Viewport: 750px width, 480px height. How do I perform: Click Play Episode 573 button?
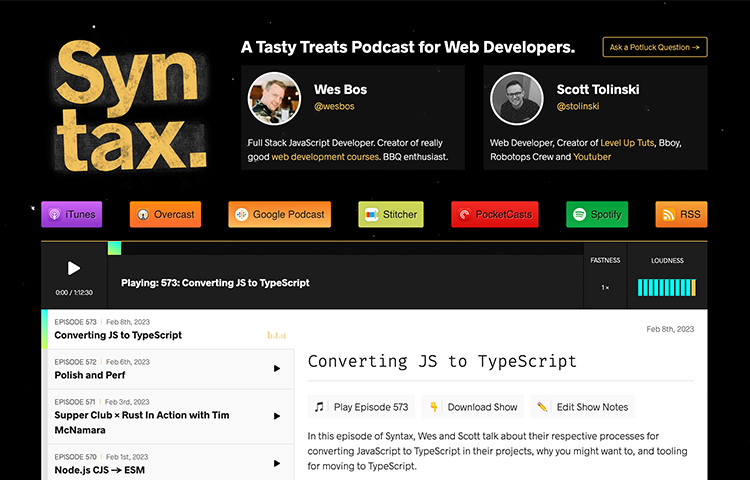361,407
